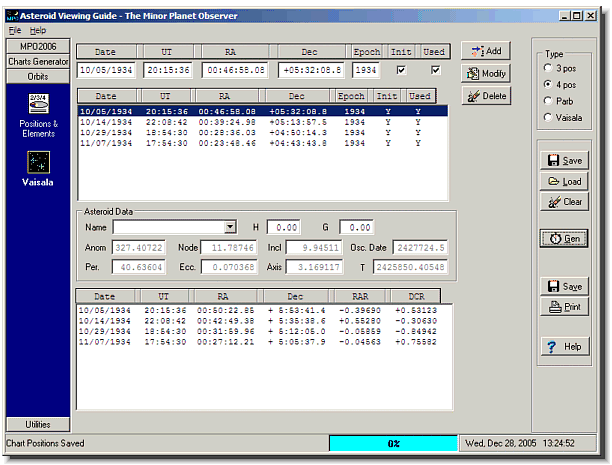Switch to Utilities sidebar section

coord(38,424)
